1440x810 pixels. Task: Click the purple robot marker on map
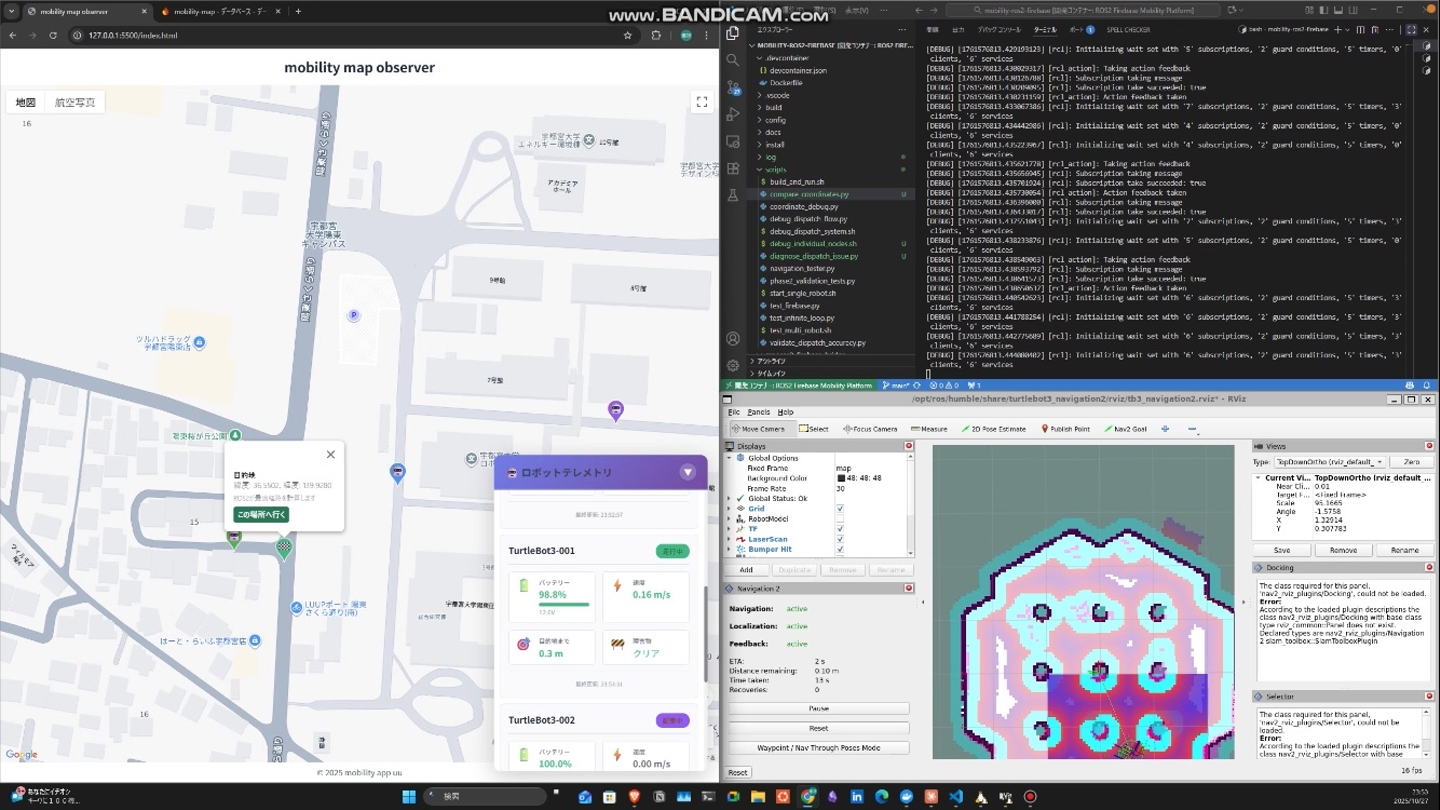pyautogui.click(x=616, y=410)
